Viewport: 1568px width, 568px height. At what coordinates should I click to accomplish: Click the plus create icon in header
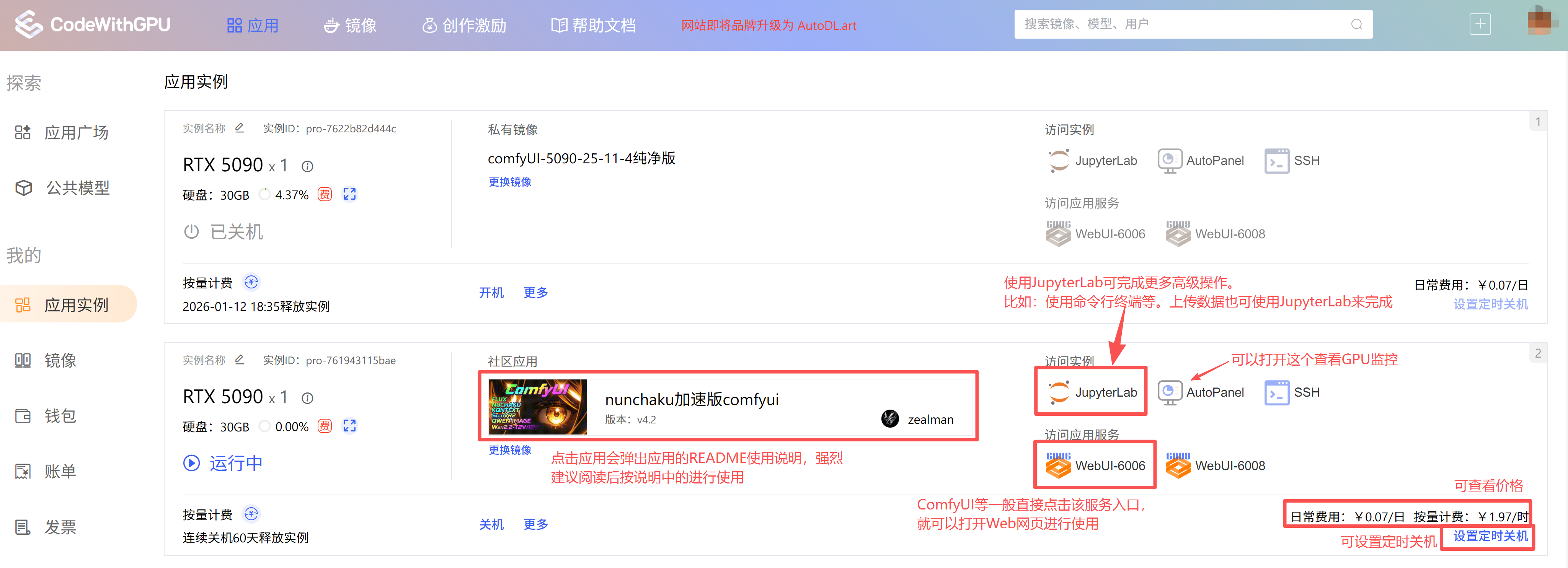click(1480, 24)
